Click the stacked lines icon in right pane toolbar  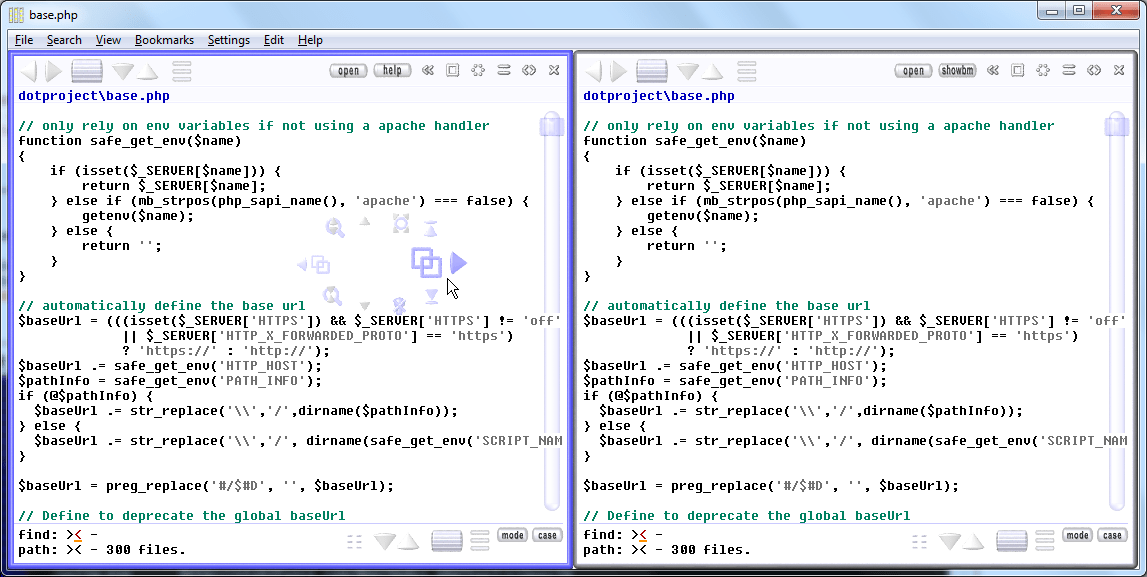pos(746,71)
